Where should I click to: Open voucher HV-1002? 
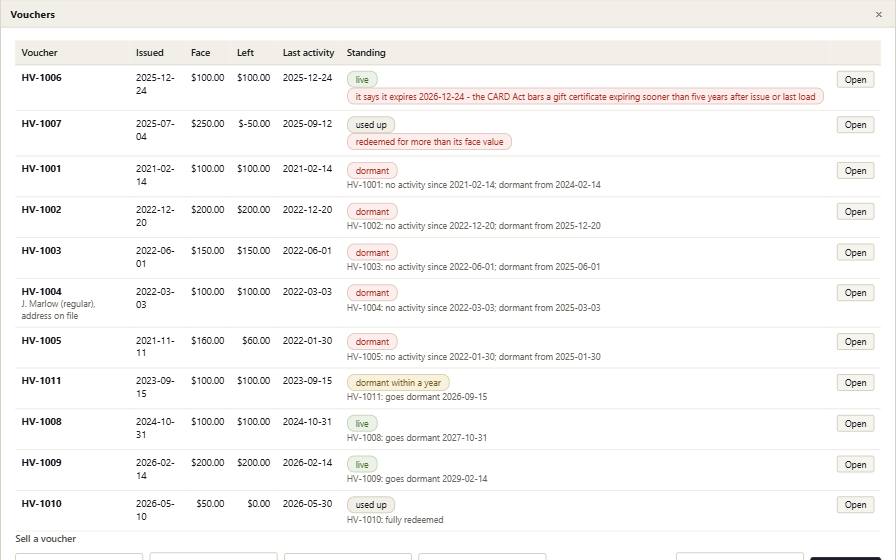[855, 211]
